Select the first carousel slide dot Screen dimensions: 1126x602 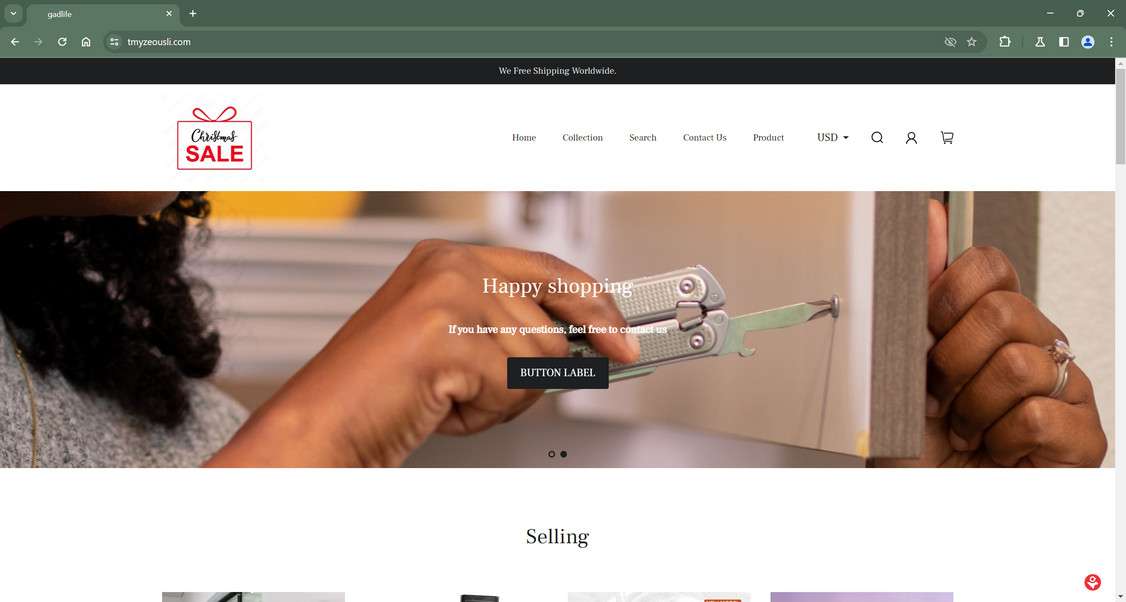pyautogui.click(x=552, y=454)
